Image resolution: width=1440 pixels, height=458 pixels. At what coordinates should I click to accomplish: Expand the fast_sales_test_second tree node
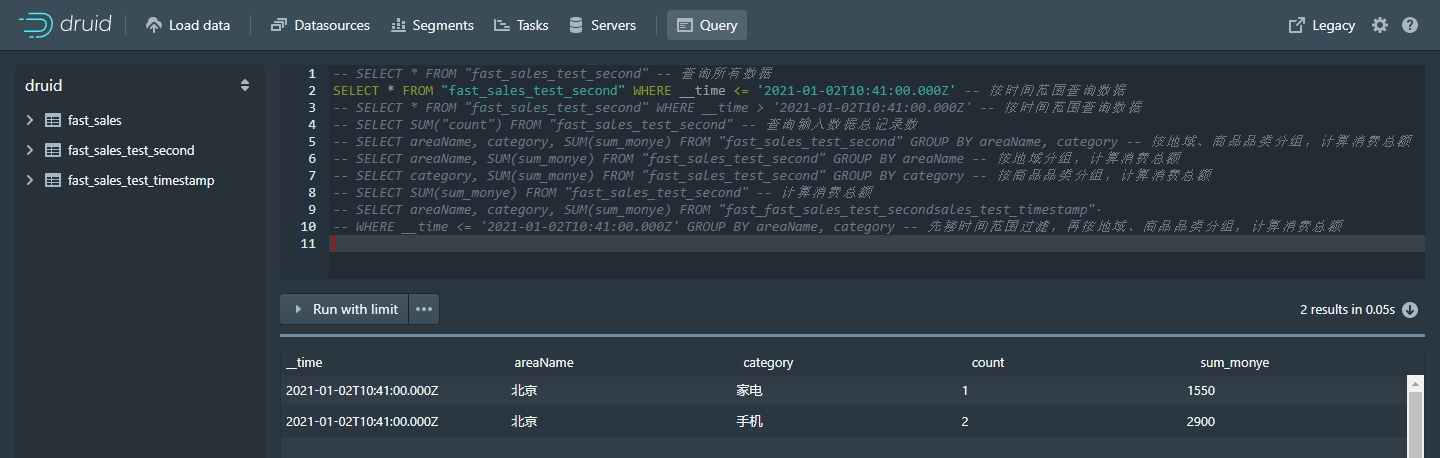click(x=30, y=150)
